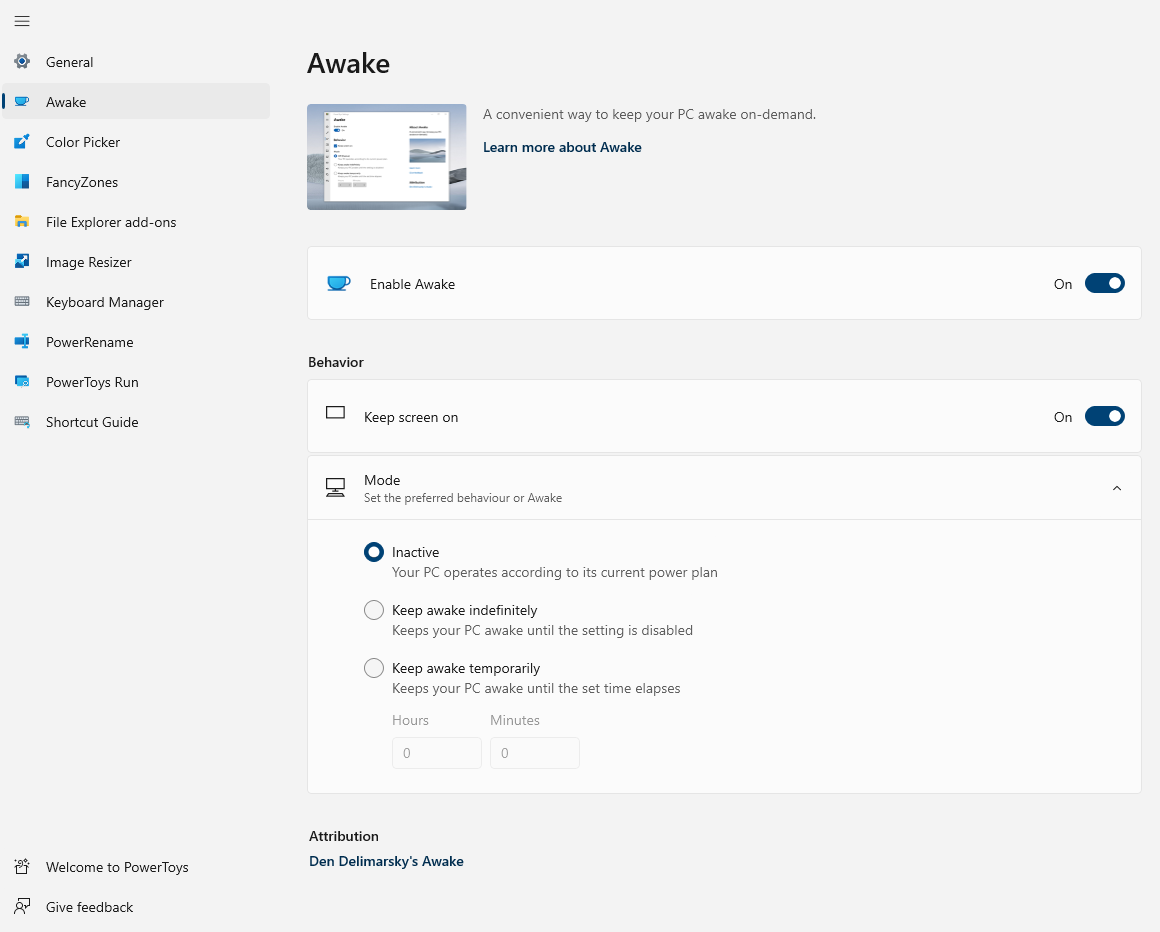Click Den Delimarsky's Awake attribution link
This screenshot has width=1160, height=932.
pyautogui.click(x=386, y=861)
